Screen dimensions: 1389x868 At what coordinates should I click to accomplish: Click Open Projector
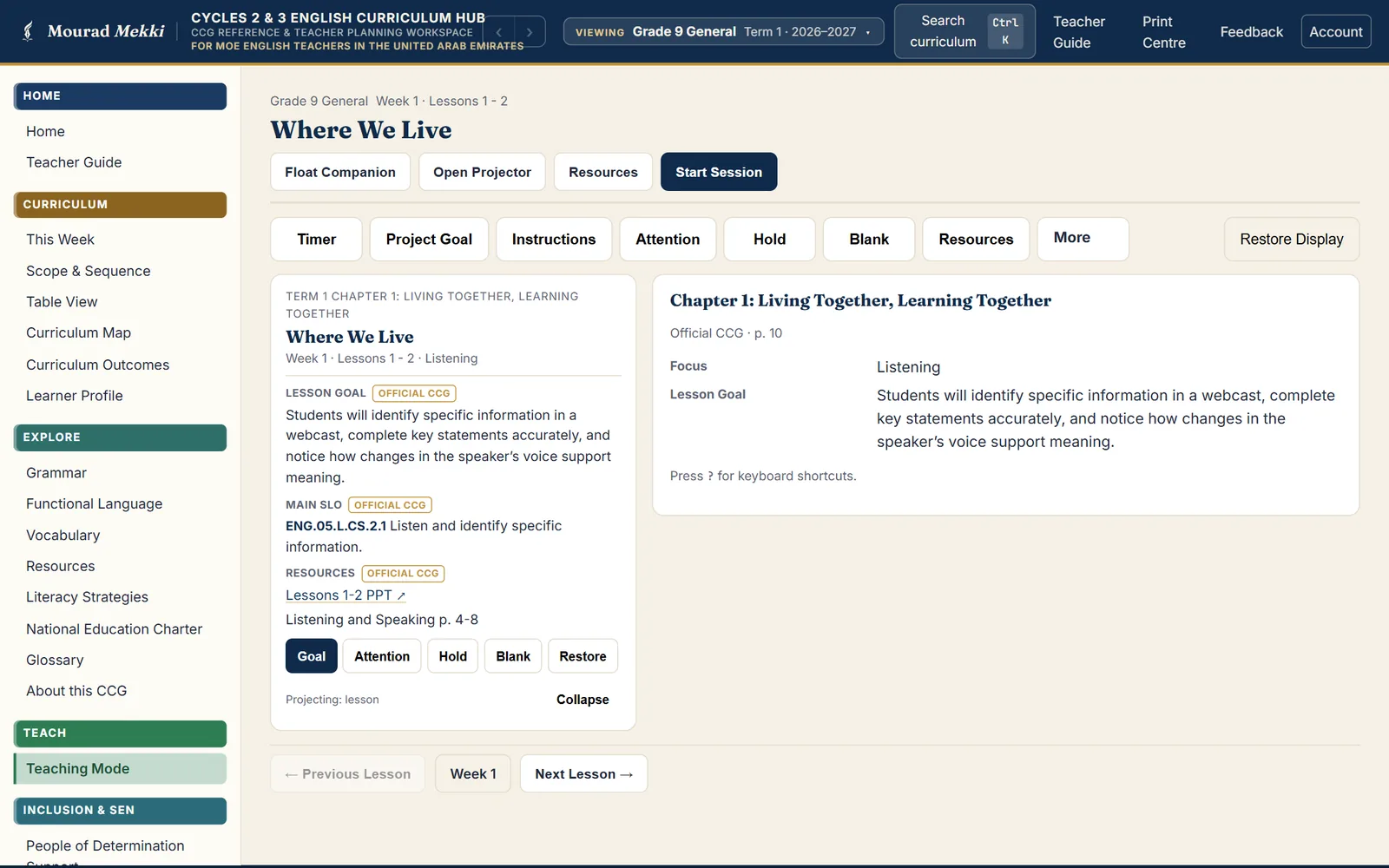coord(482,172)
